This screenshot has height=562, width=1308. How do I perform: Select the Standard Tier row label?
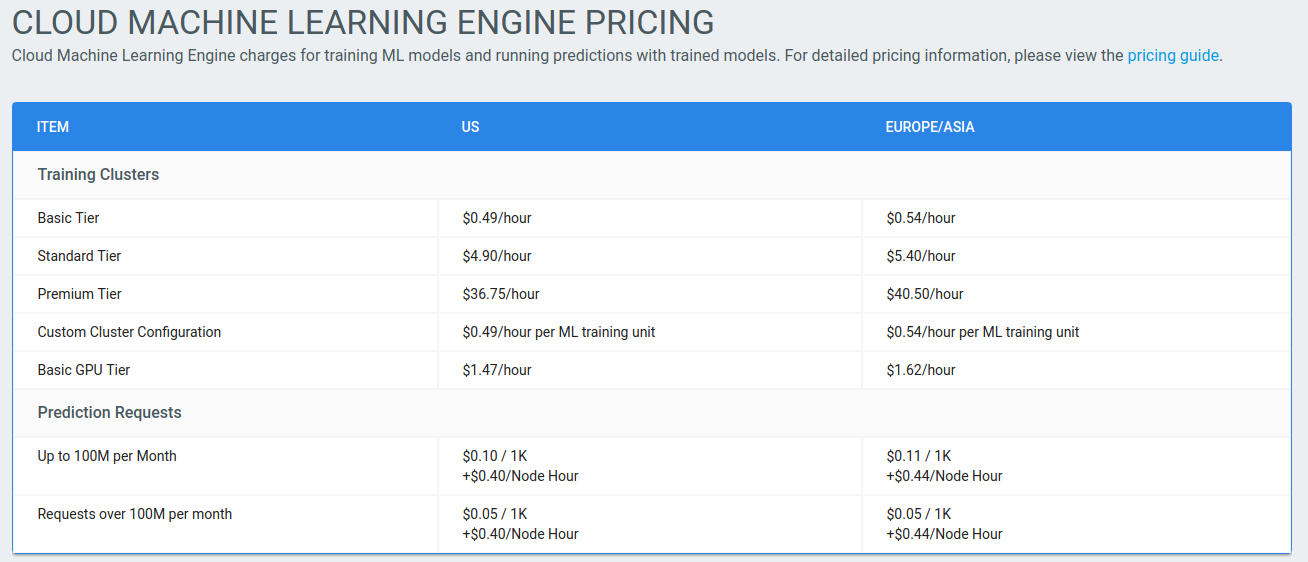click(79, 256)
